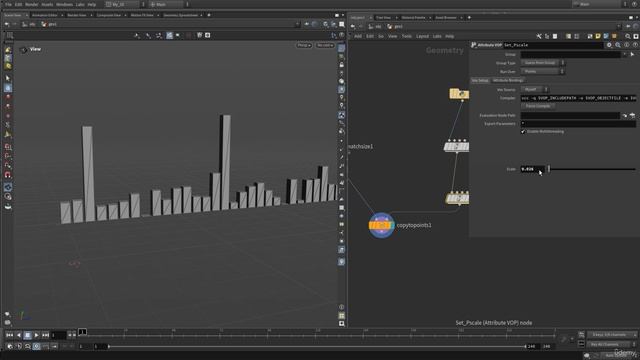The image size is (640, 360).
Task: Open network editor Tools menu
Action: (x=407, y=36)
